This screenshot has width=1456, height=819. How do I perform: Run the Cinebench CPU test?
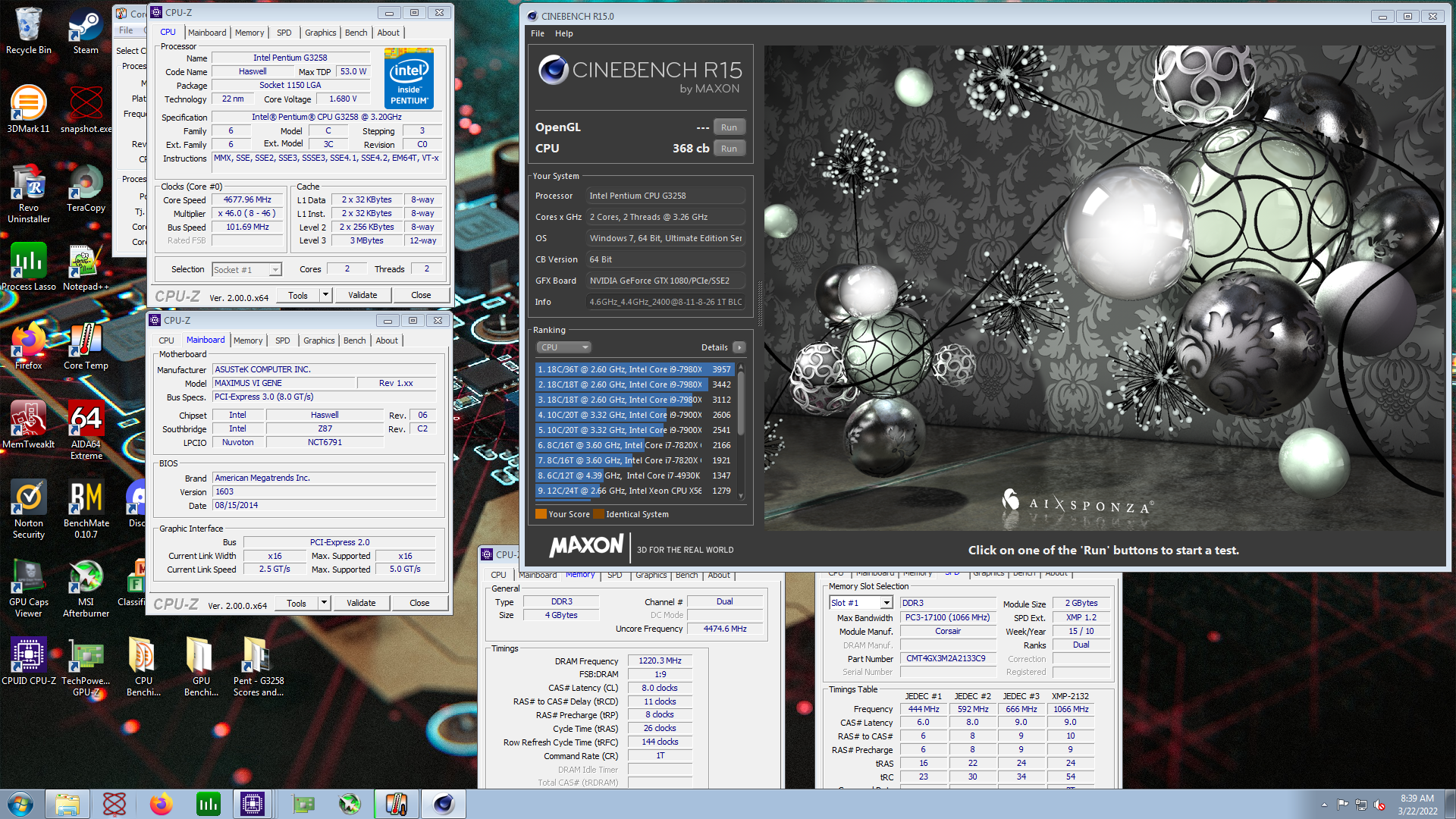point(729,149)
